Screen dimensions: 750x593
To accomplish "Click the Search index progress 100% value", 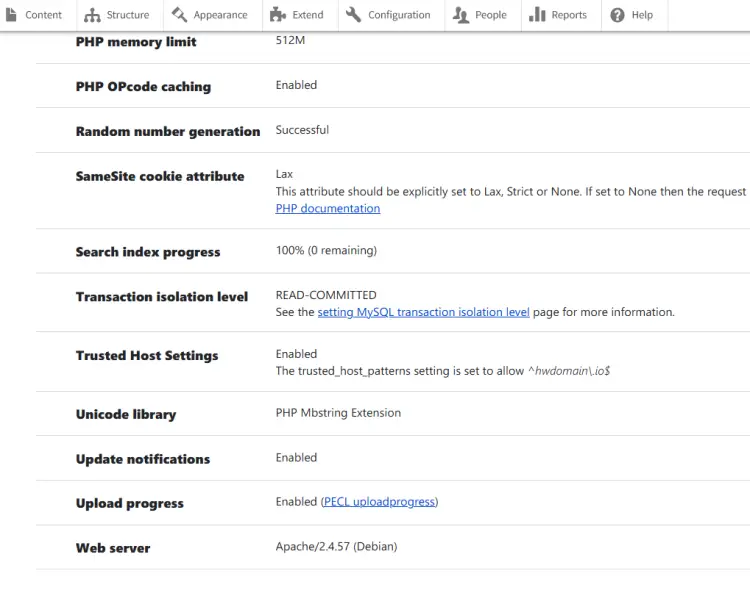I will coord(326,250).
